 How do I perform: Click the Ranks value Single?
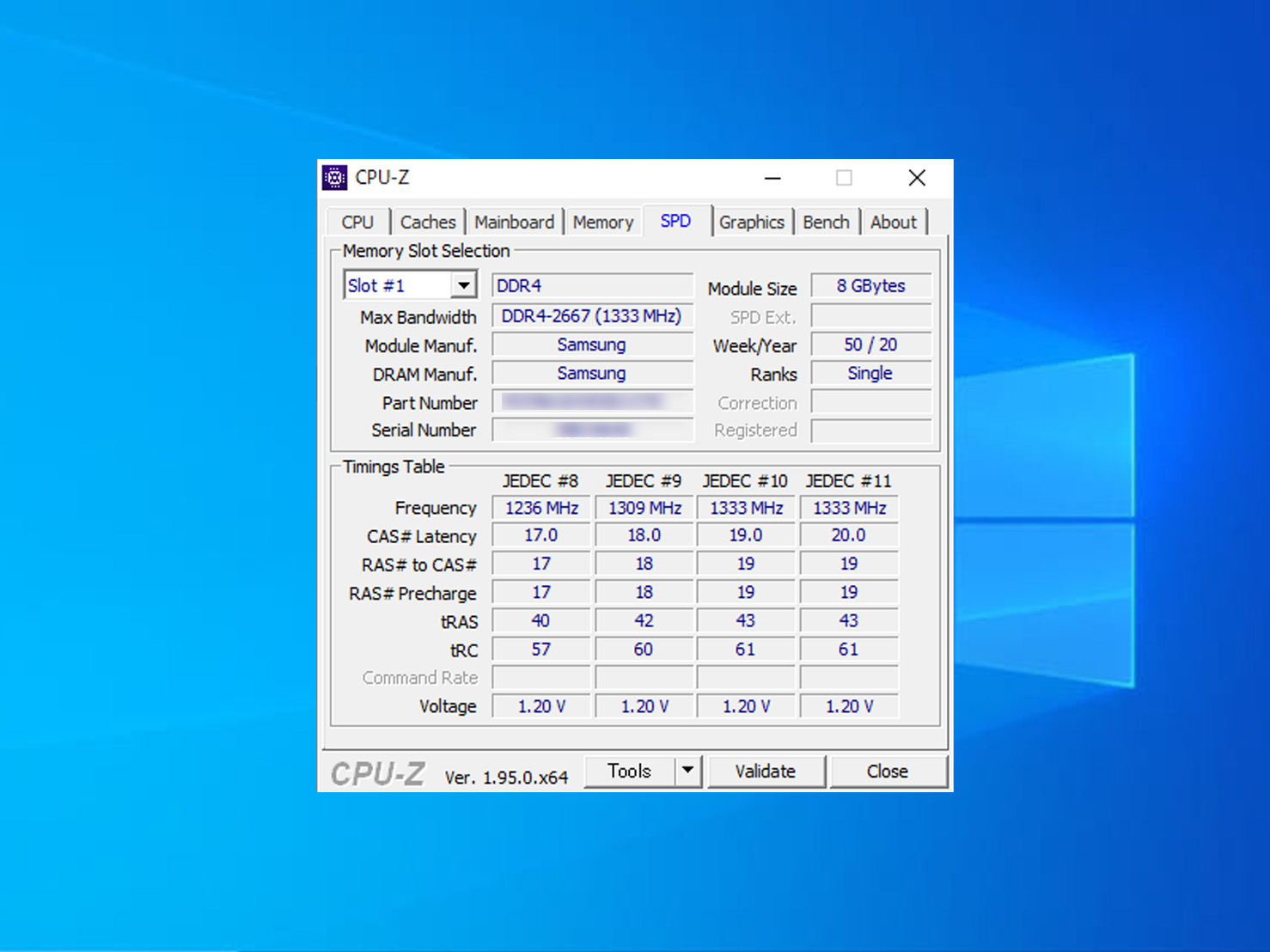pos(871,373)
